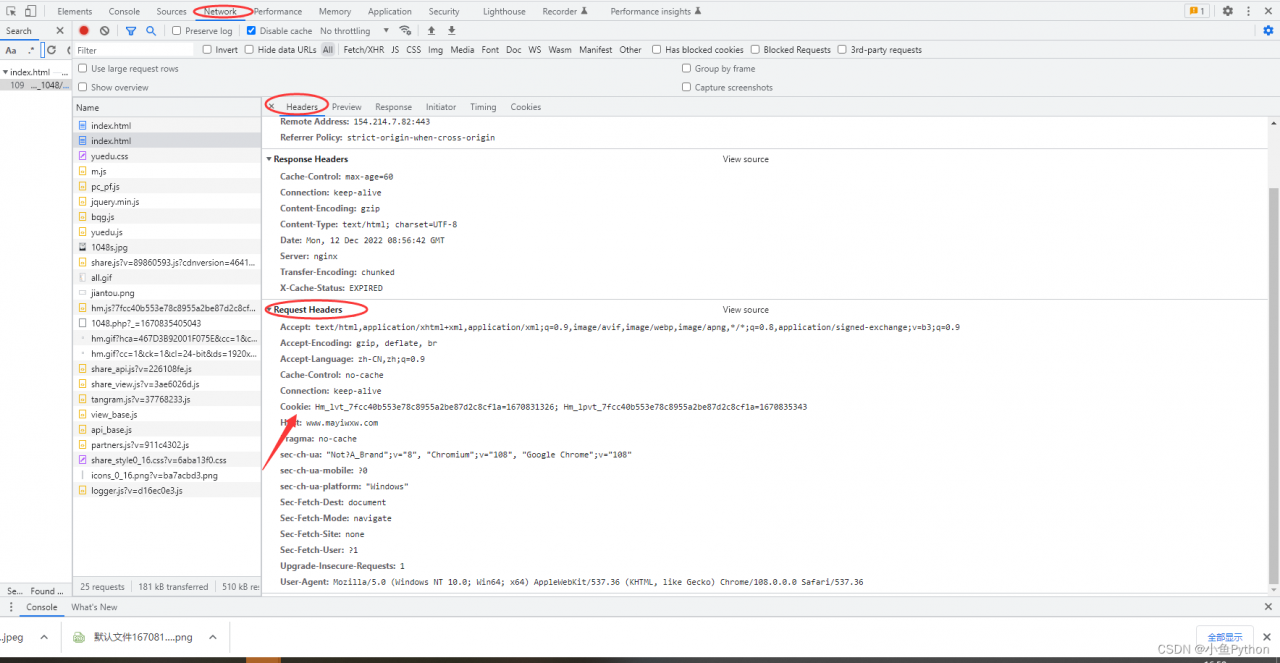Click the issues counter badge showing 1
The image size is (1280, 663).
pos(1195,11)
